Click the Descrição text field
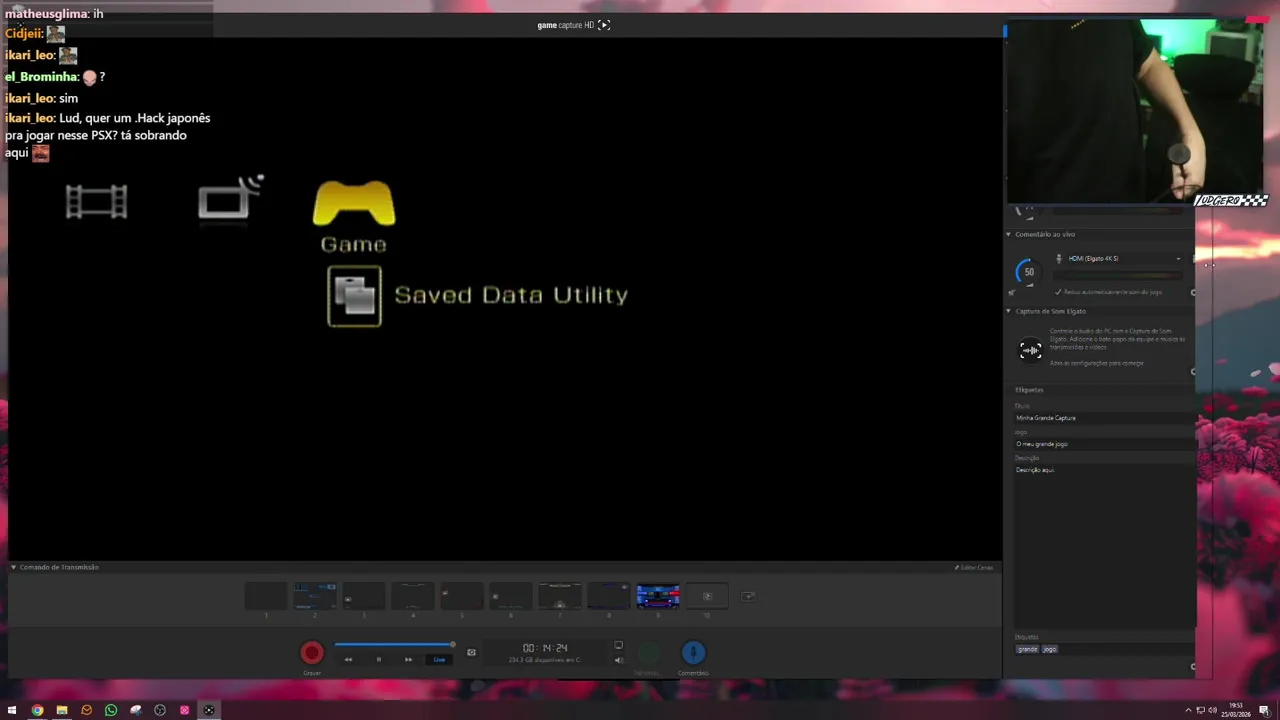The width and height of the screenshot is (1280, 720). [x=1104, y=545]
